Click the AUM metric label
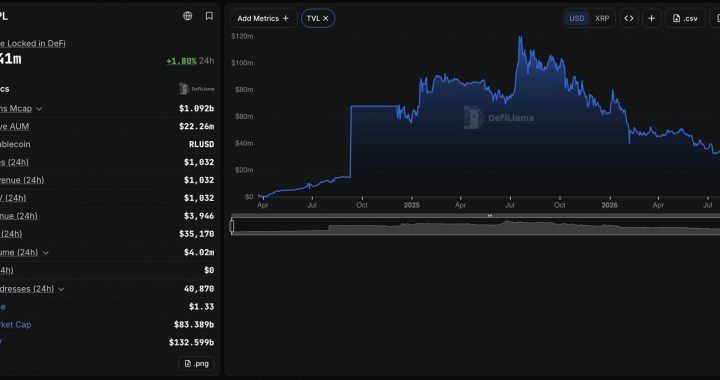Screen dimensions: 720x380 click(15, 126)
